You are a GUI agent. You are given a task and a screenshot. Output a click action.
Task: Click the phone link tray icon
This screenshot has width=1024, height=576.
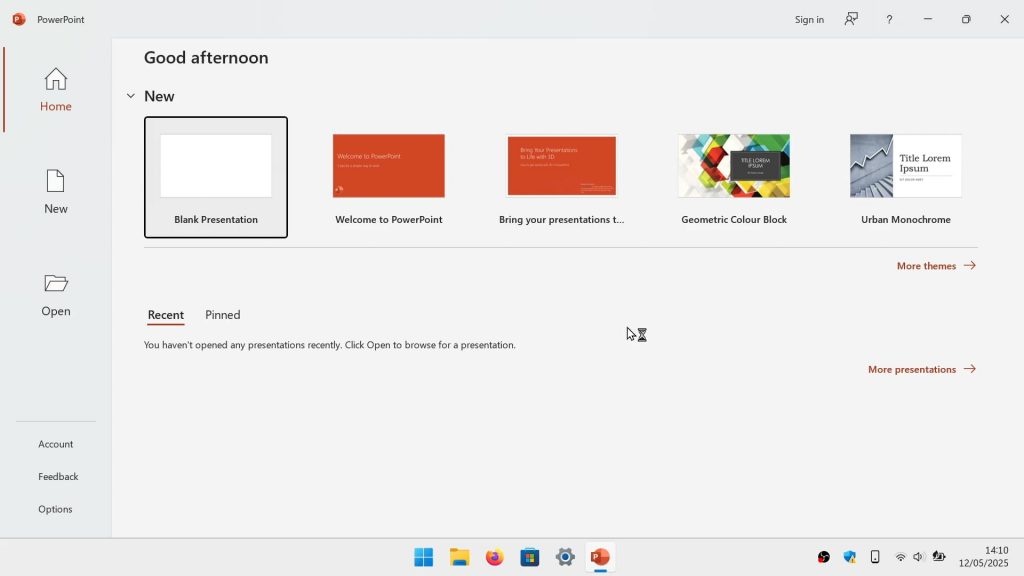(x=875, y=557)
